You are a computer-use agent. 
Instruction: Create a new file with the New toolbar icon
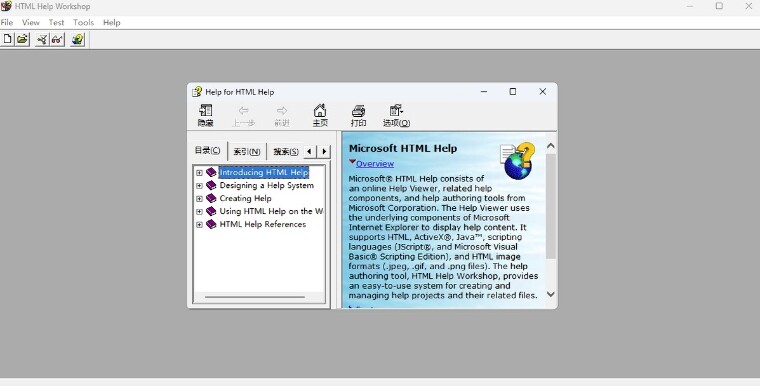(7, 39)
